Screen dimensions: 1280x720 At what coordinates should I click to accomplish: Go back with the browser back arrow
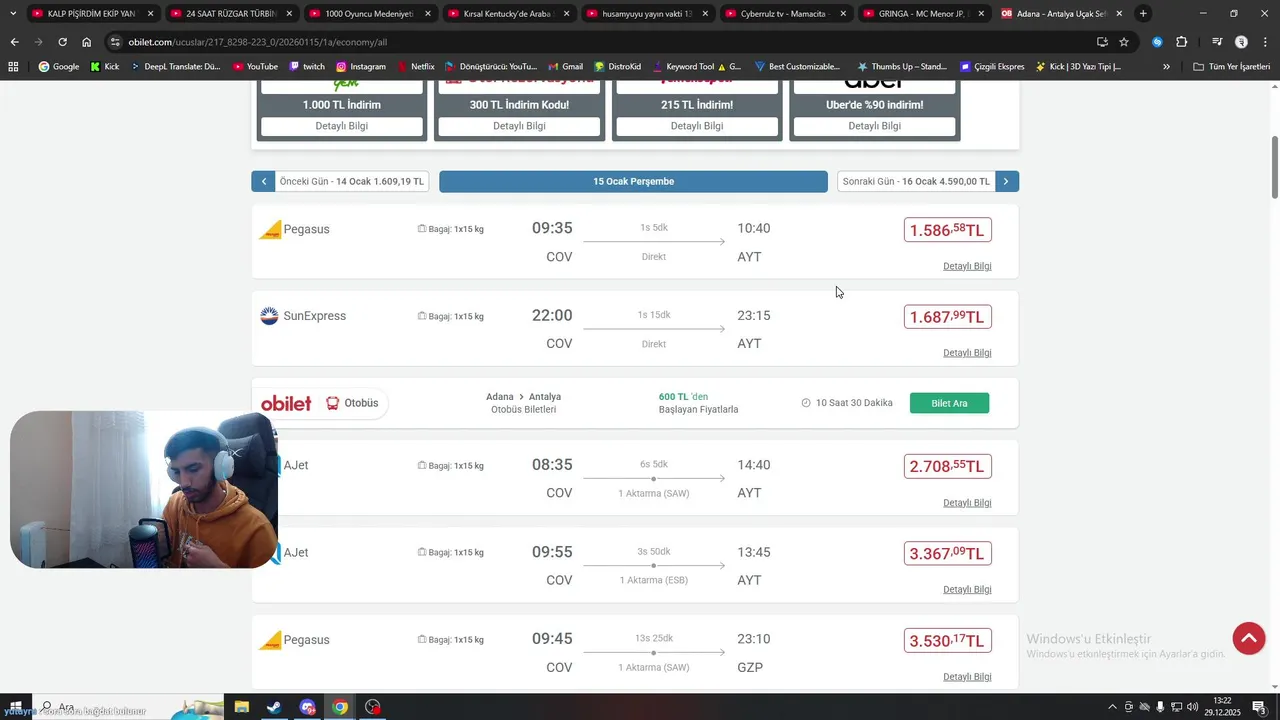tap(14, 42)
